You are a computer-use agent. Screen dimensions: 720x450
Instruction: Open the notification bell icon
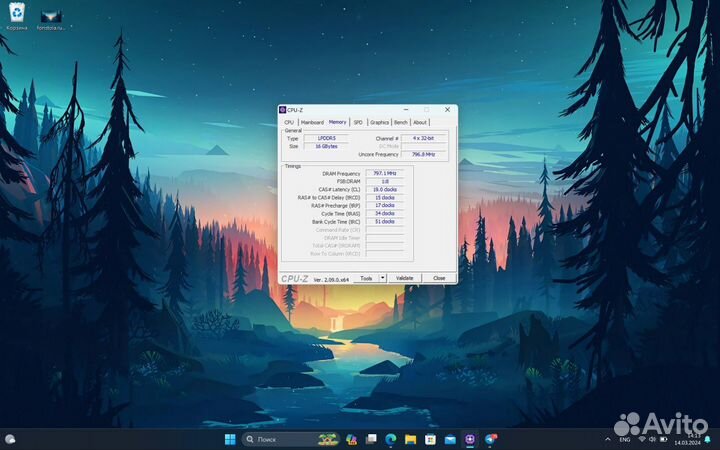[x=708, y=440]
